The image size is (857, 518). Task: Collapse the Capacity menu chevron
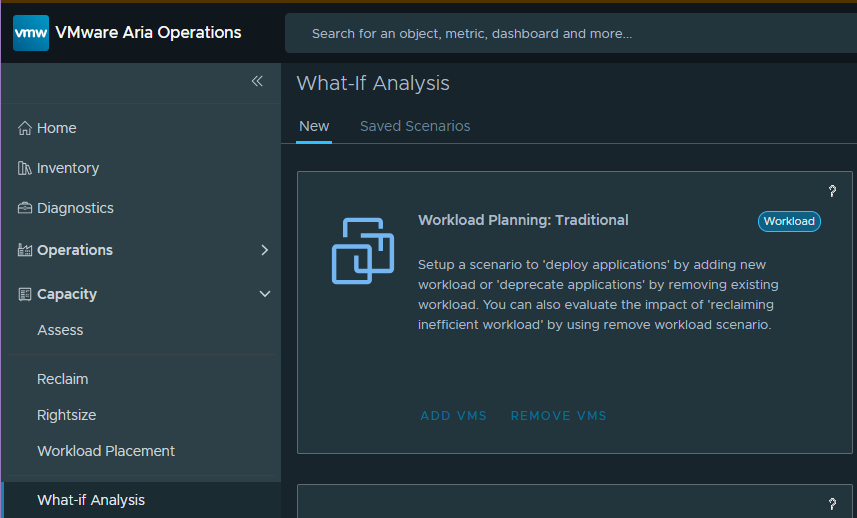click(x=265, y=294)
